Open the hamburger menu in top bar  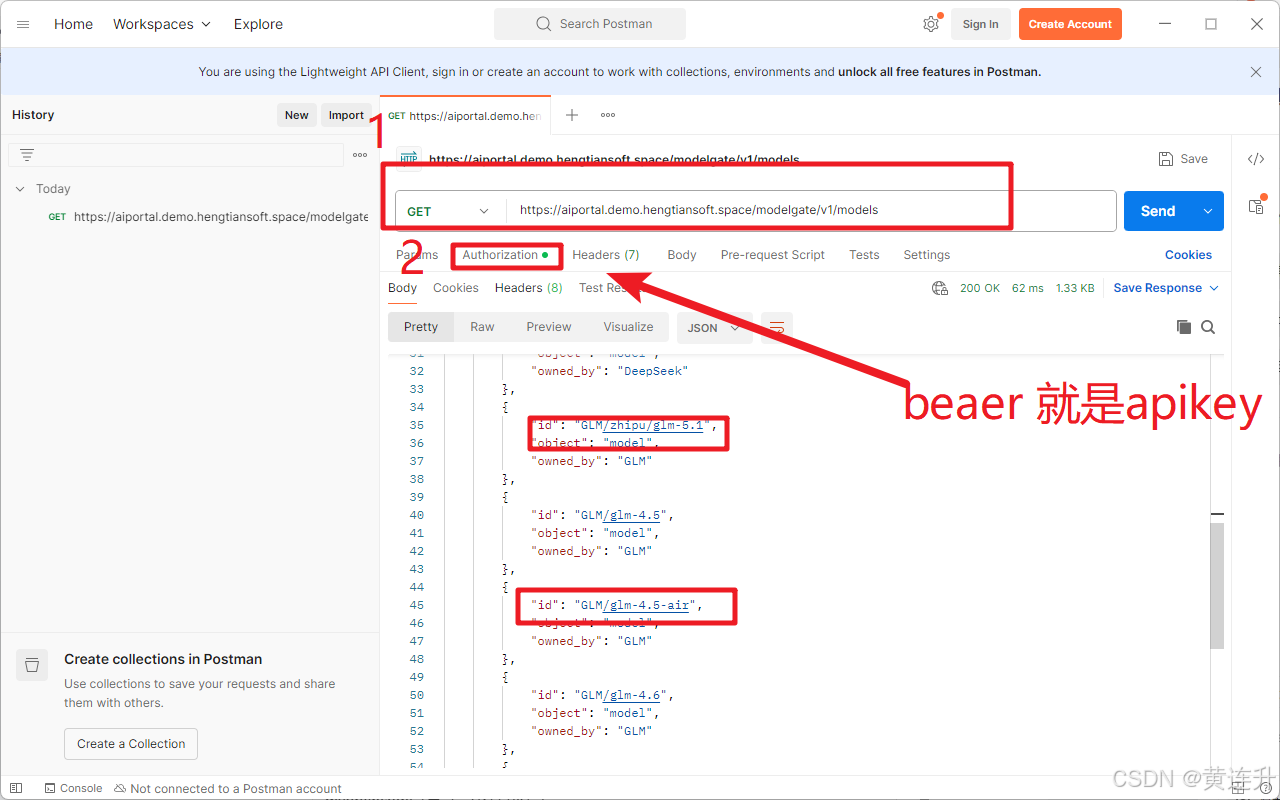tap(23, 24)
